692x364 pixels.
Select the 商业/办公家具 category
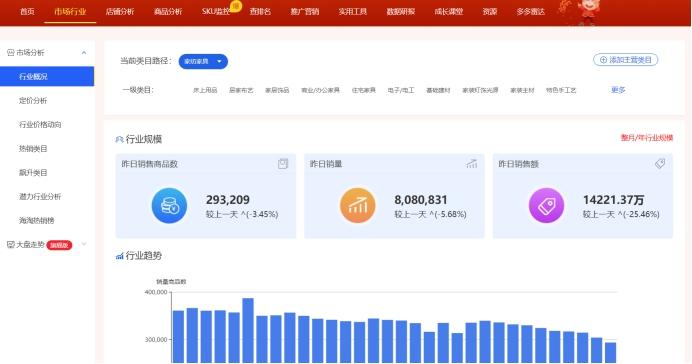320,90
